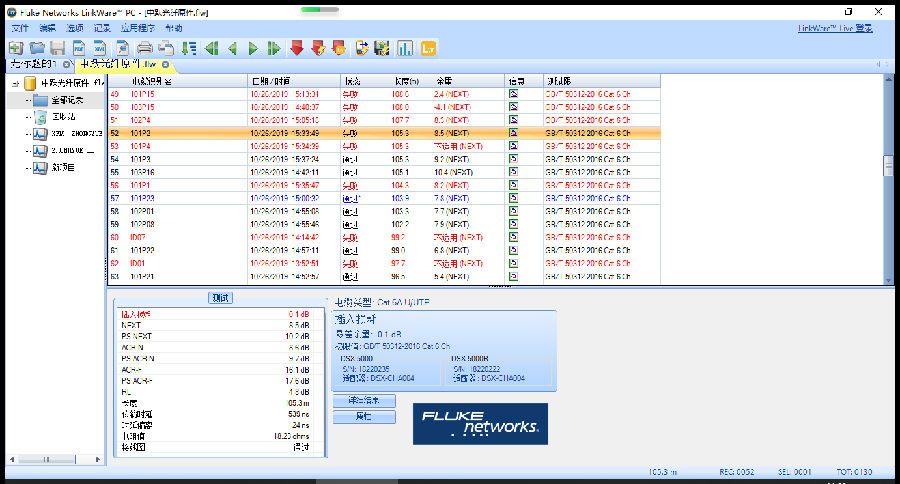
Task: Click the red arrow LinkWare Live import icon
Action: [339, 49]
